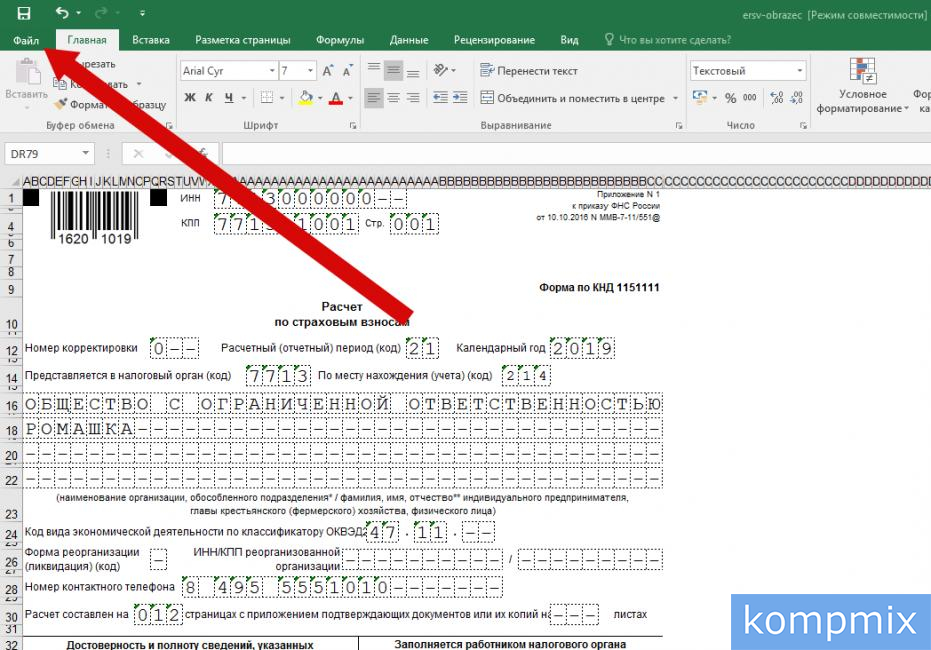This screenshot has width=931, height=650.
Task: Toggle italic formatting (К)
Action: click(209, 97)
